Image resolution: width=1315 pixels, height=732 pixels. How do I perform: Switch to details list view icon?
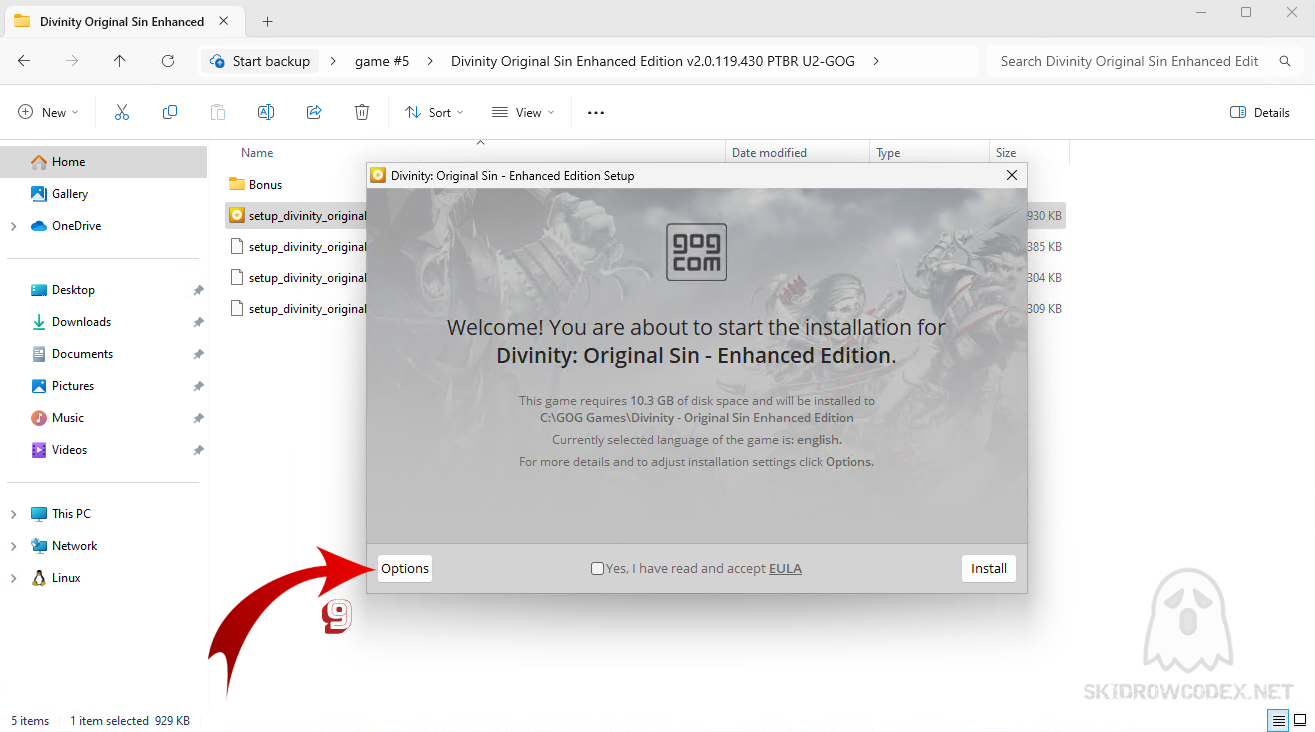click(1279, 720)
